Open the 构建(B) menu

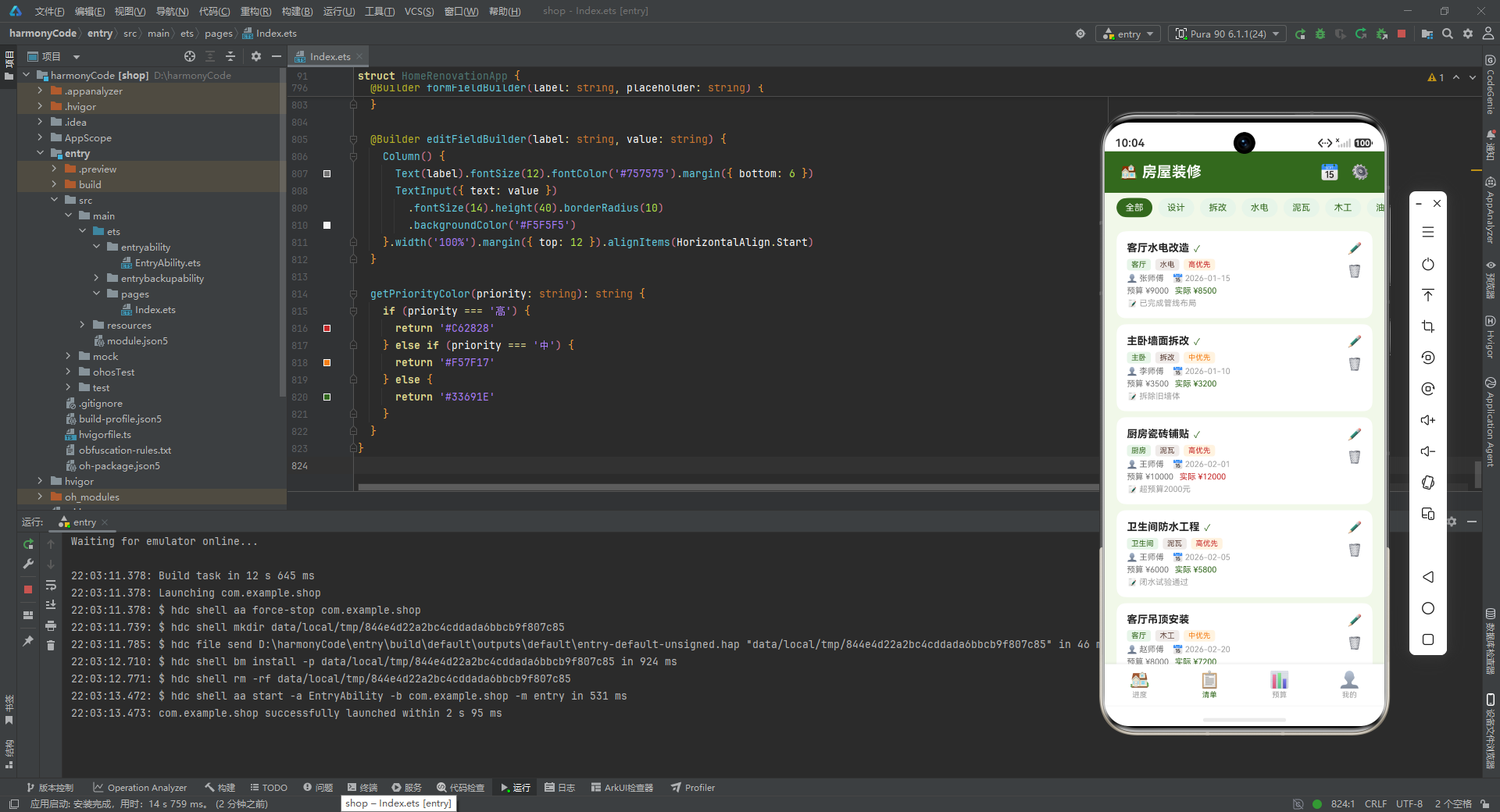coord(297,11)
